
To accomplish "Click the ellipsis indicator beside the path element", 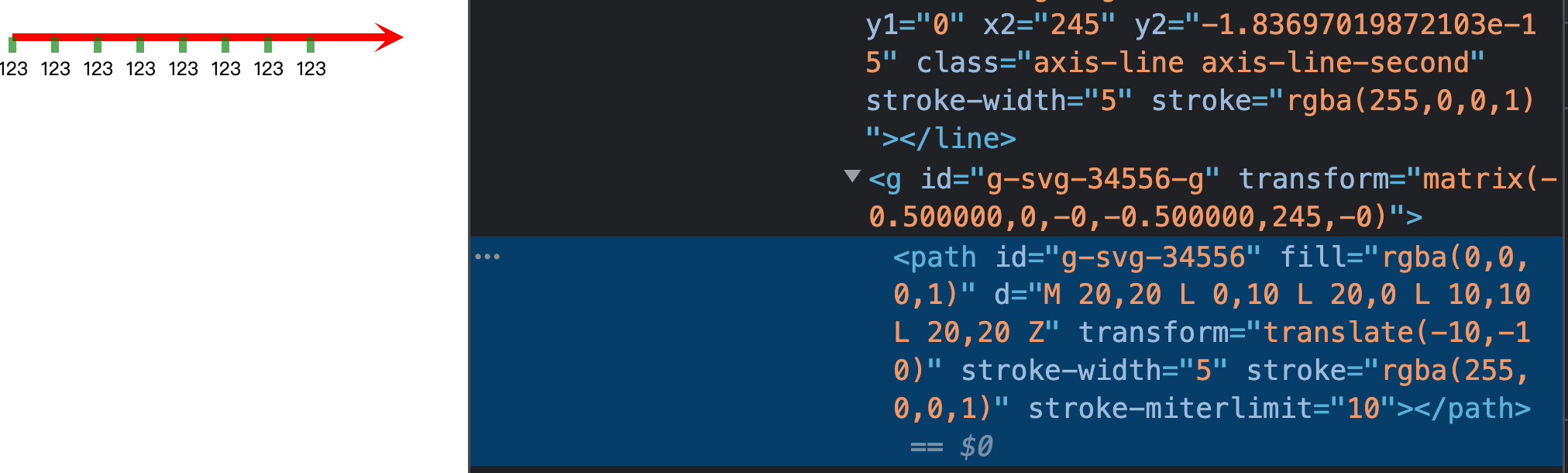I will tap(490, 256).
